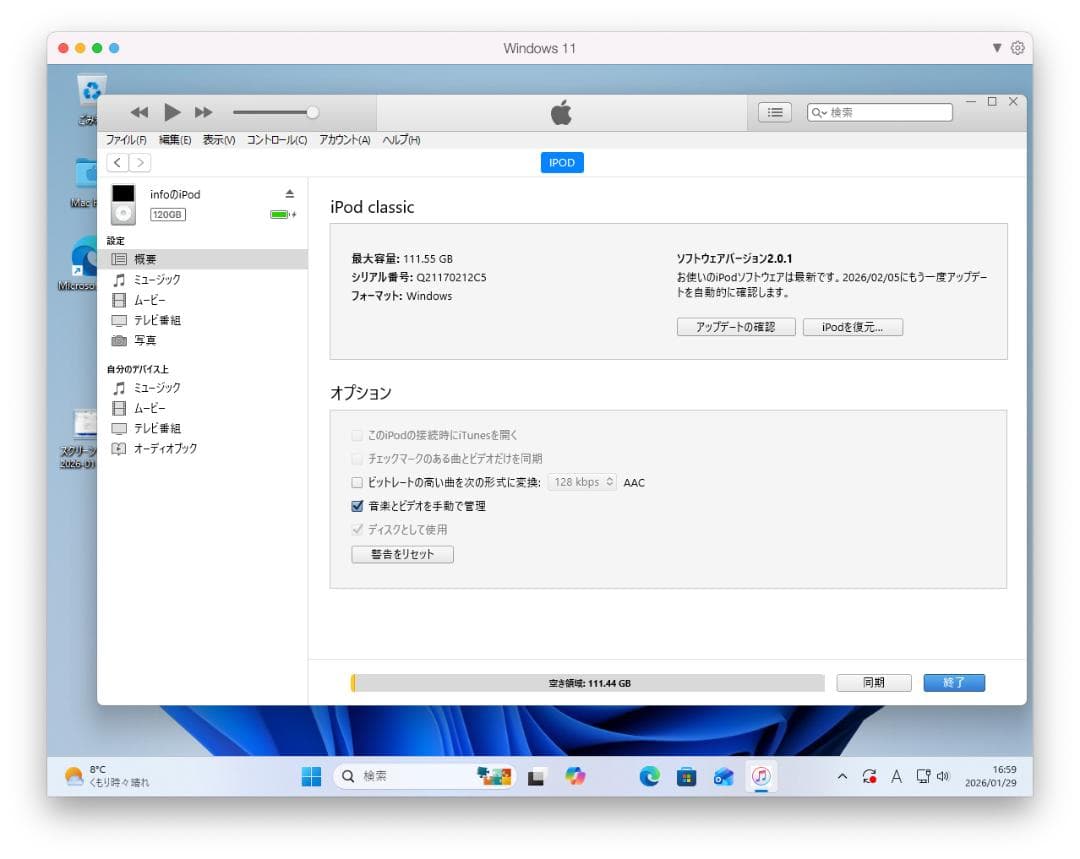Click the iPod thumbnail in the sidebar
Image resolution: width=1080 pixels, height=859 pixels.
(122, 201)
